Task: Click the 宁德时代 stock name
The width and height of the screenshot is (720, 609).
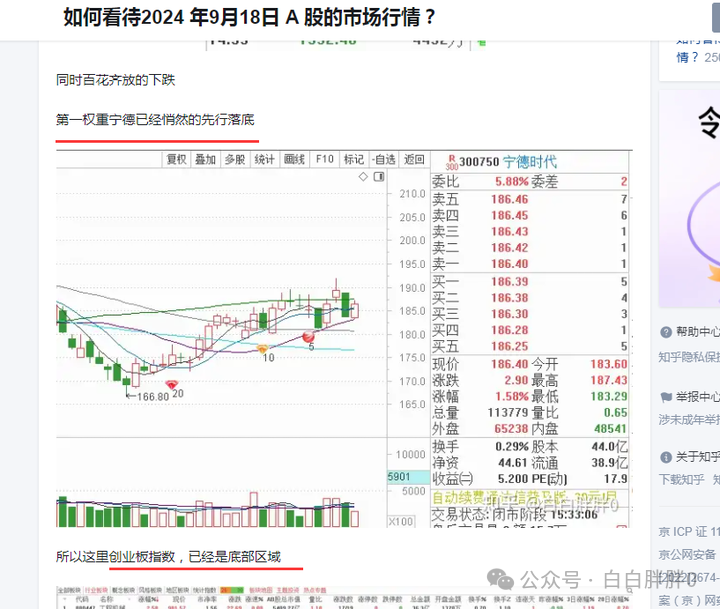Action: pos(530,162)
